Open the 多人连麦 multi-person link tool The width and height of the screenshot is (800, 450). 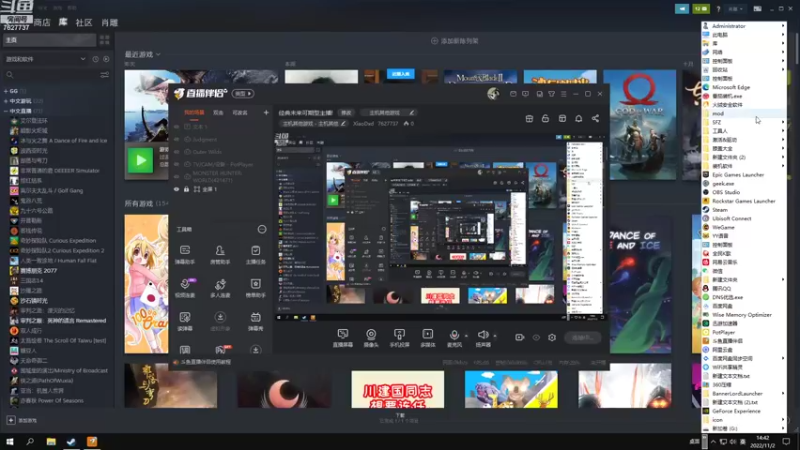click(220, 288)
